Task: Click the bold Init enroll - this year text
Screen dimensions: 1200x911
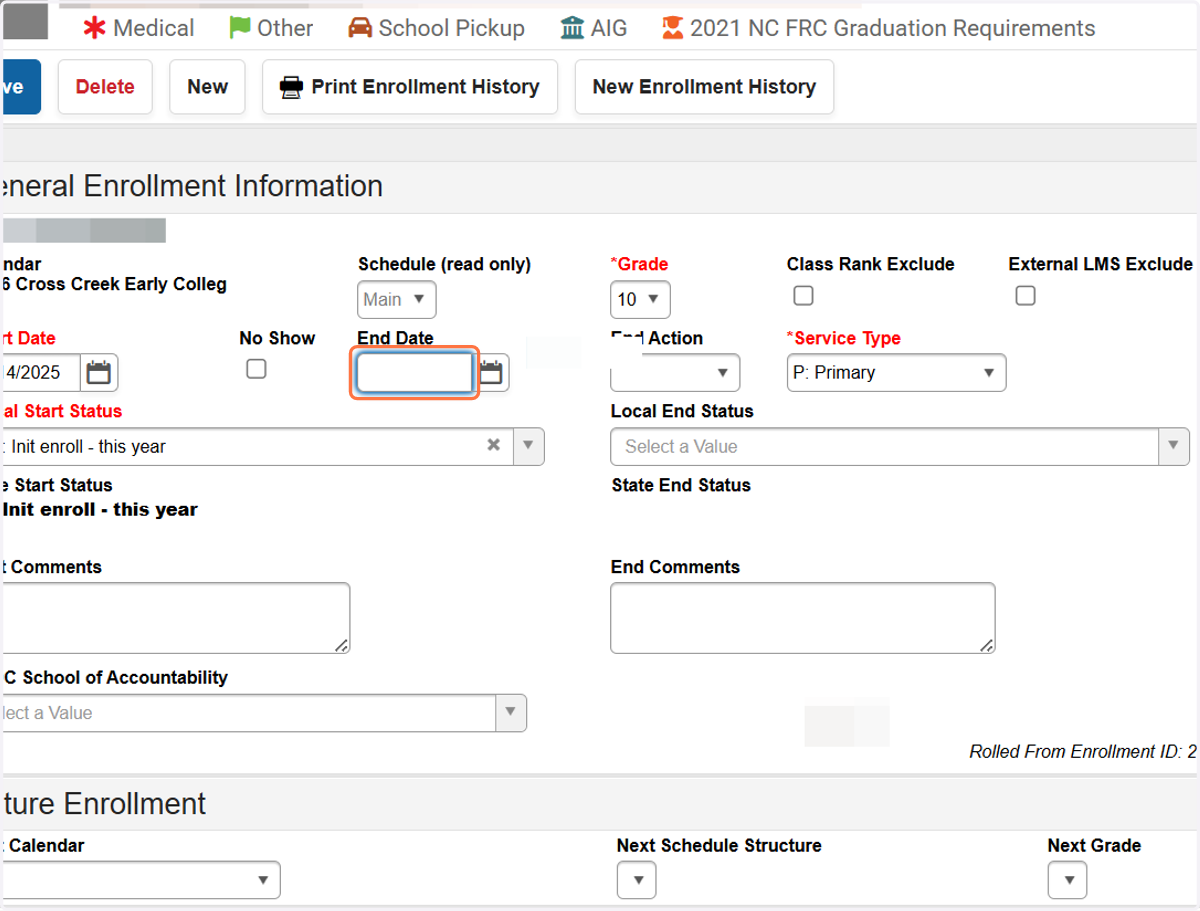Action: [100, 509]
